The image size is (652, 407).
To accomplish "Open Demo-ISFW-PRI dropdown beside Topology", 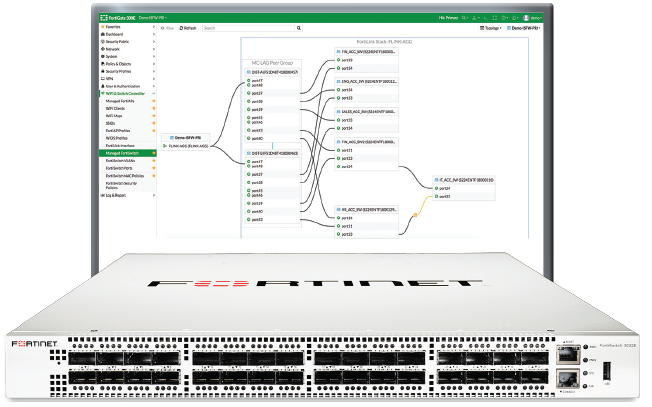I will click(x=524, y=28).
